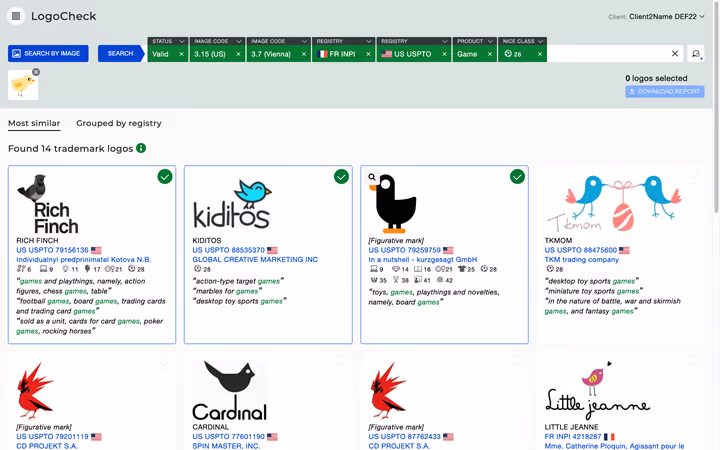Click the blue Search button
720x450 pixels.
[x=120, y=54]
